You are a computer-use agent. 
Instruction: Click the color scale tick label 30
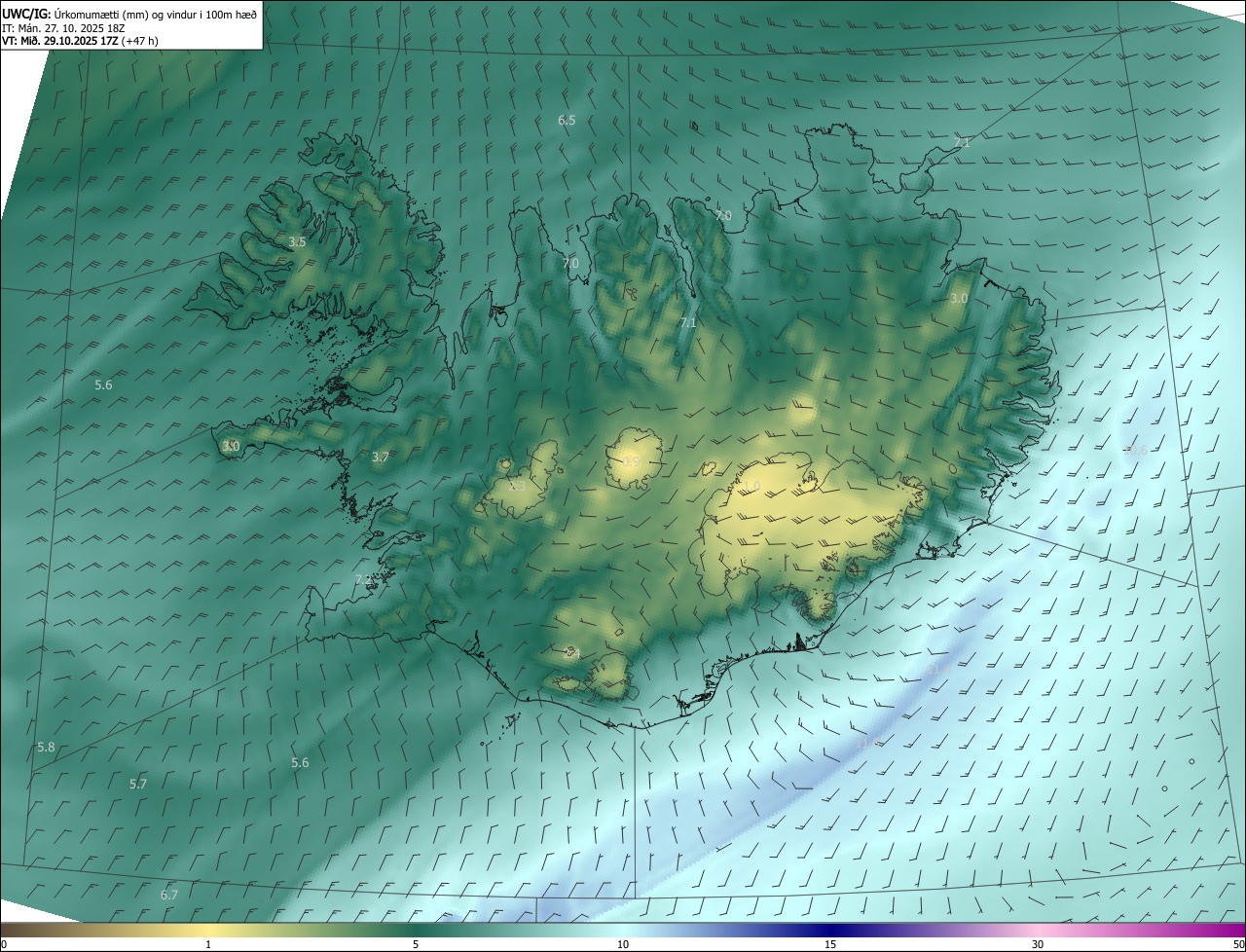(x=1038, y=945)
